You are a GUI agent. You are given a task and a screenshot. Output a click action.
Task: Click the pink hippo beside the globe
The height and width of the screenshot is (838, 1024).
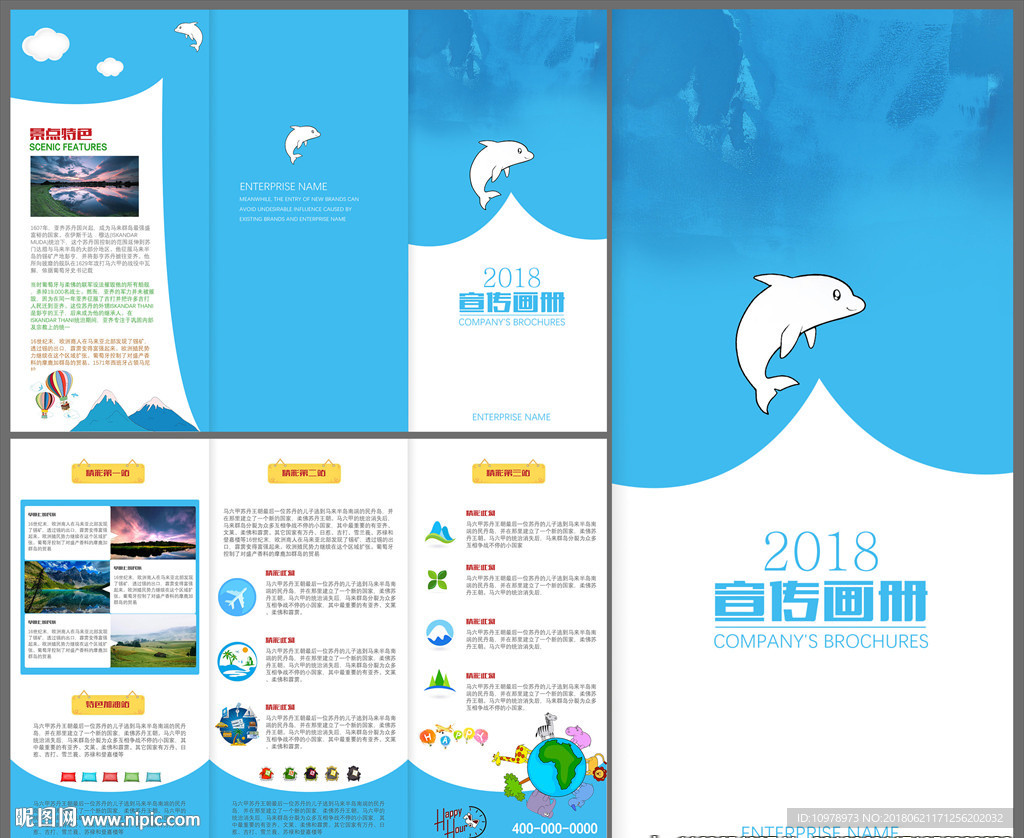tap(579, 736)
